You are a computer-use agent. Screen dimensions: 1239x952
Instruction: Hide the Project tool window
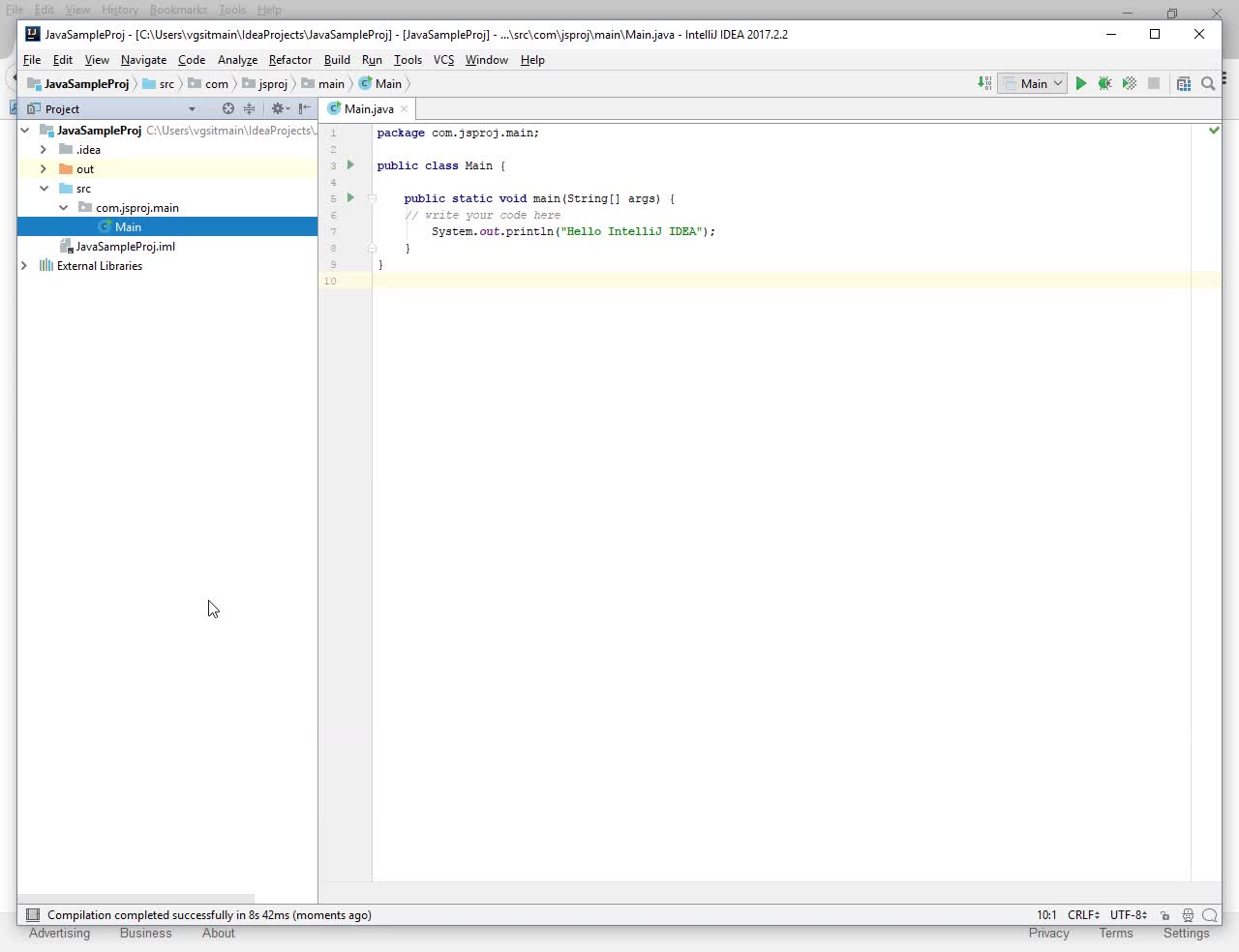[305, 108]
